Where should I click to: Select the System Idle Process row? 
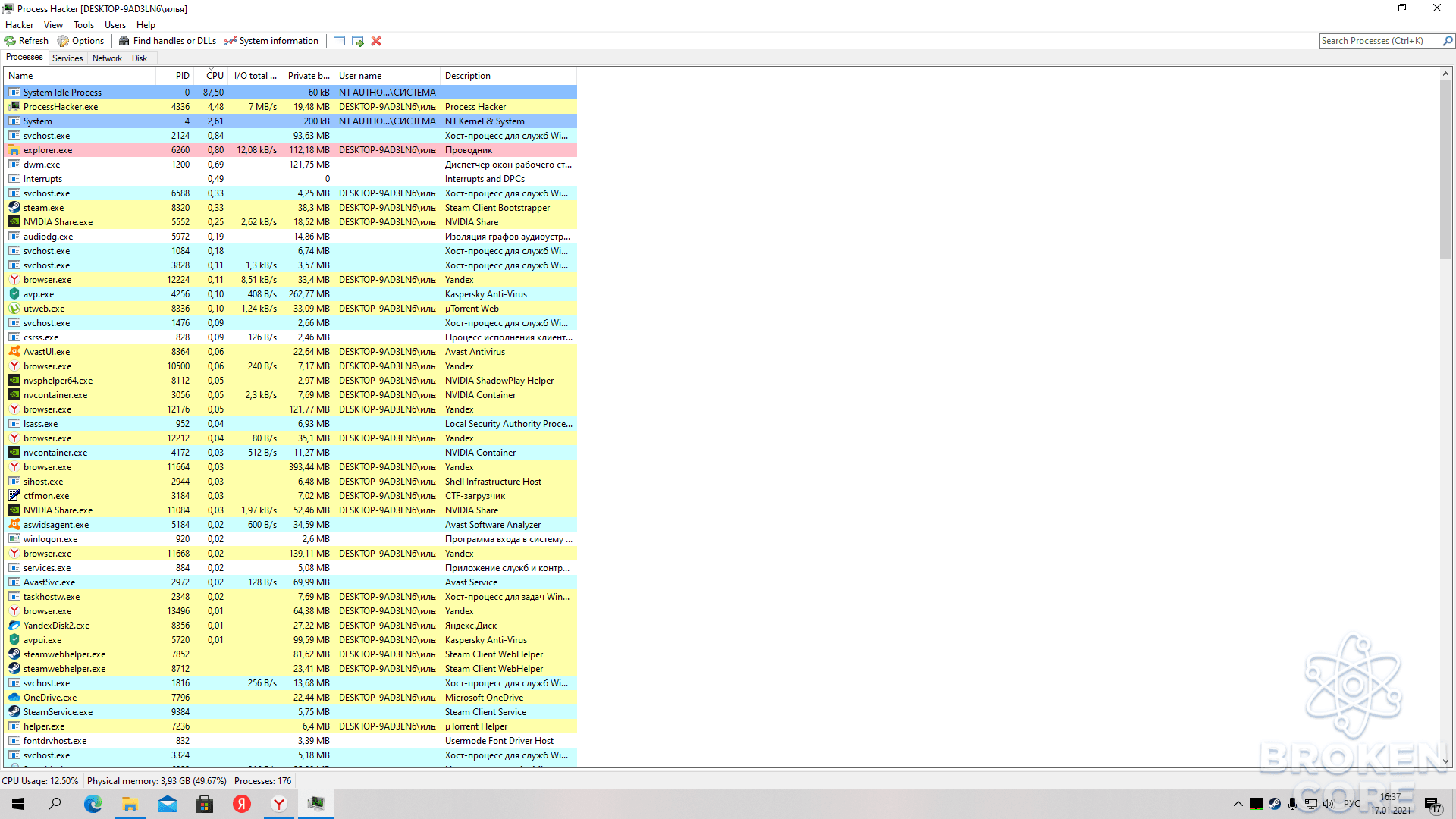coord(290,92)
